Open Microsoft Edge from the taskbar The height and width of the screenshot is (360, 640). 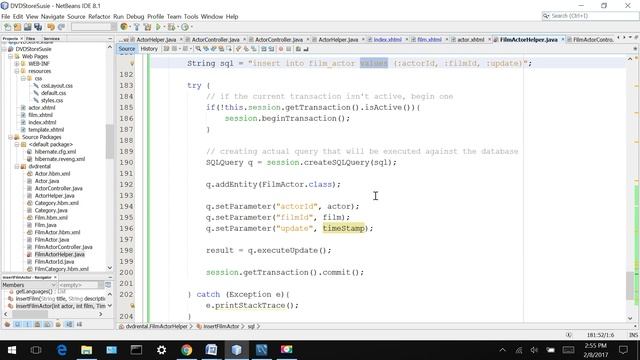click(x=61, y=350)
